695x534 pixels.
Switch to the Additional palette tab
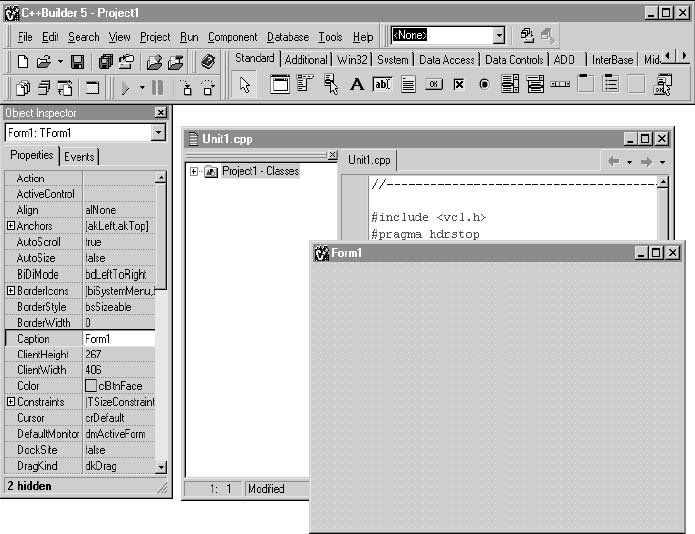tap(306, 60)
